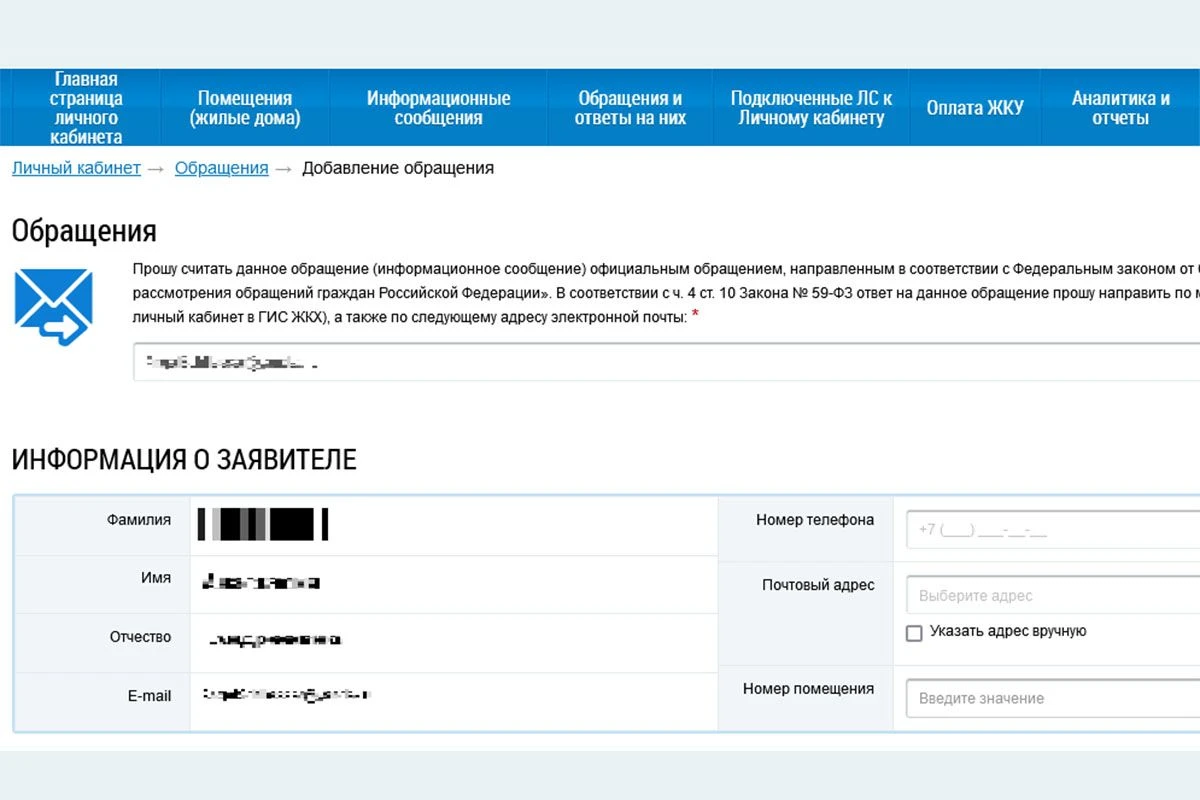
Task: Open Оплата ЖКУ menu item
Action: [975, 108]
